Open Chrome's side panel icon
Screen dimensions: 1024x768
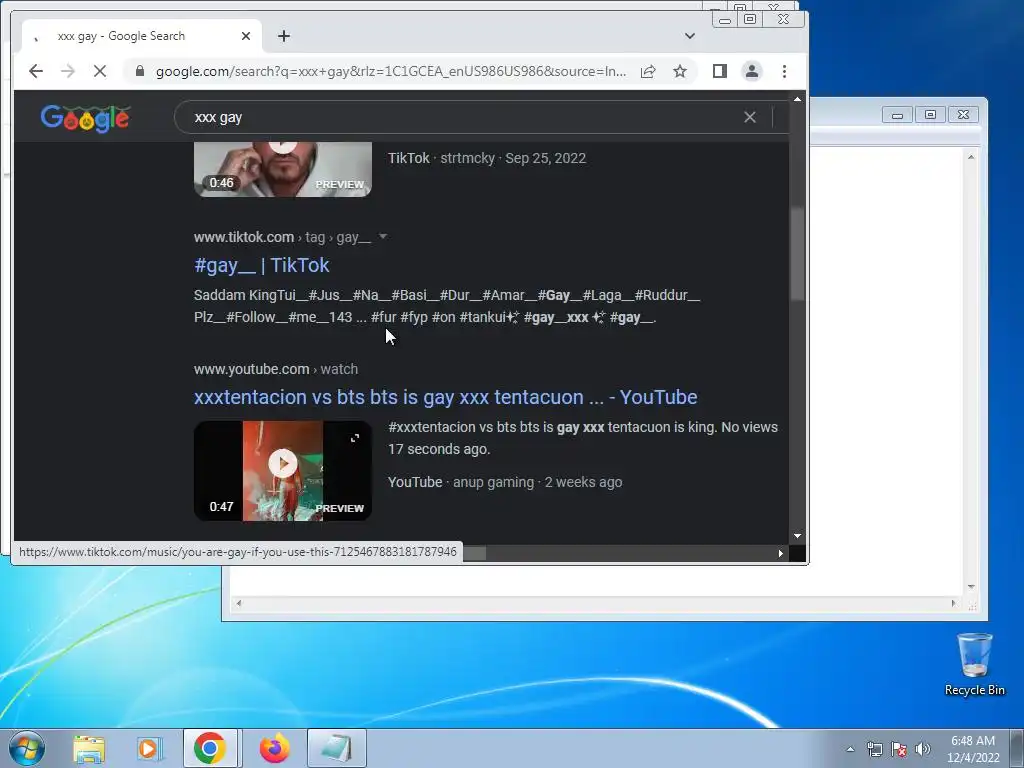tap(720, 71)
